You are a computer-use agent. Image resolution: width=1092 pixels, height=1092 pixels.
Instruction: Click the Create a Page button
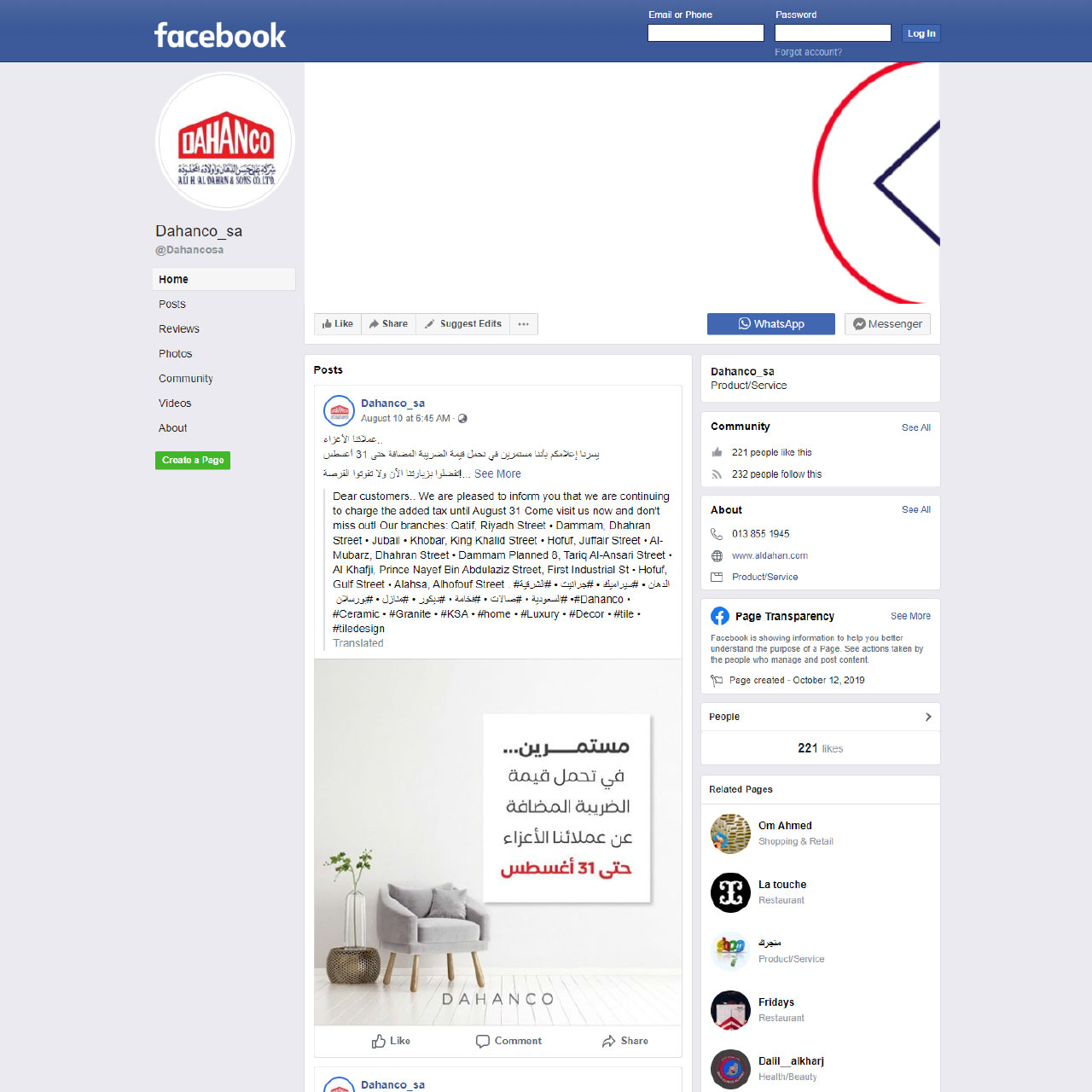[193, 461]
